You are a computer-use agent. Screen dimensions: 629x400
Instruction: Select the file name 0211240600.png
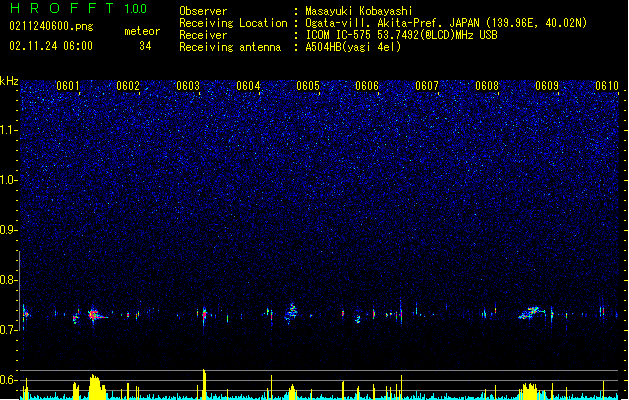pos(51,27)
